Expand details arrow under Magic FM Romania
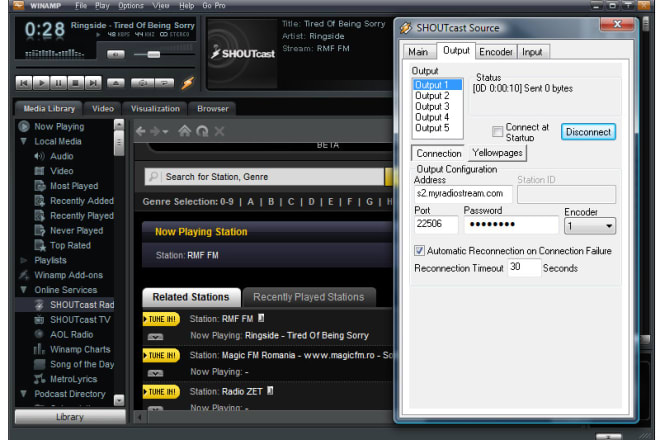 click(x=155, y=373)
